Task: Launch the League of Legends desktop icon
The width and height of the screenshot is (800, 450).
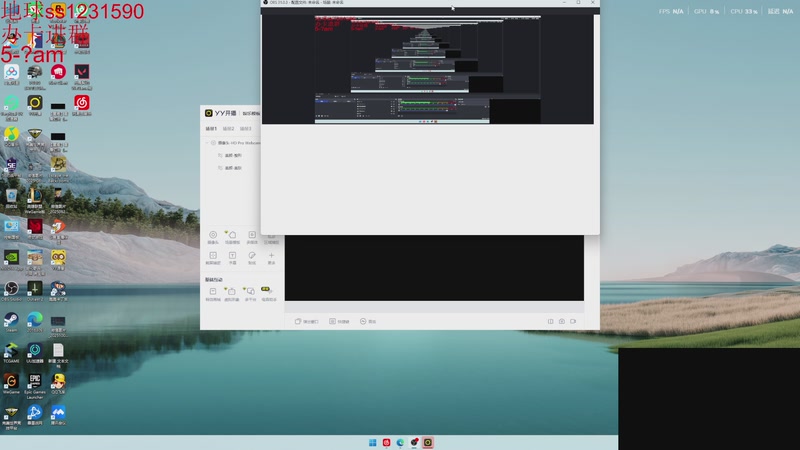Action: click(35, 201)
